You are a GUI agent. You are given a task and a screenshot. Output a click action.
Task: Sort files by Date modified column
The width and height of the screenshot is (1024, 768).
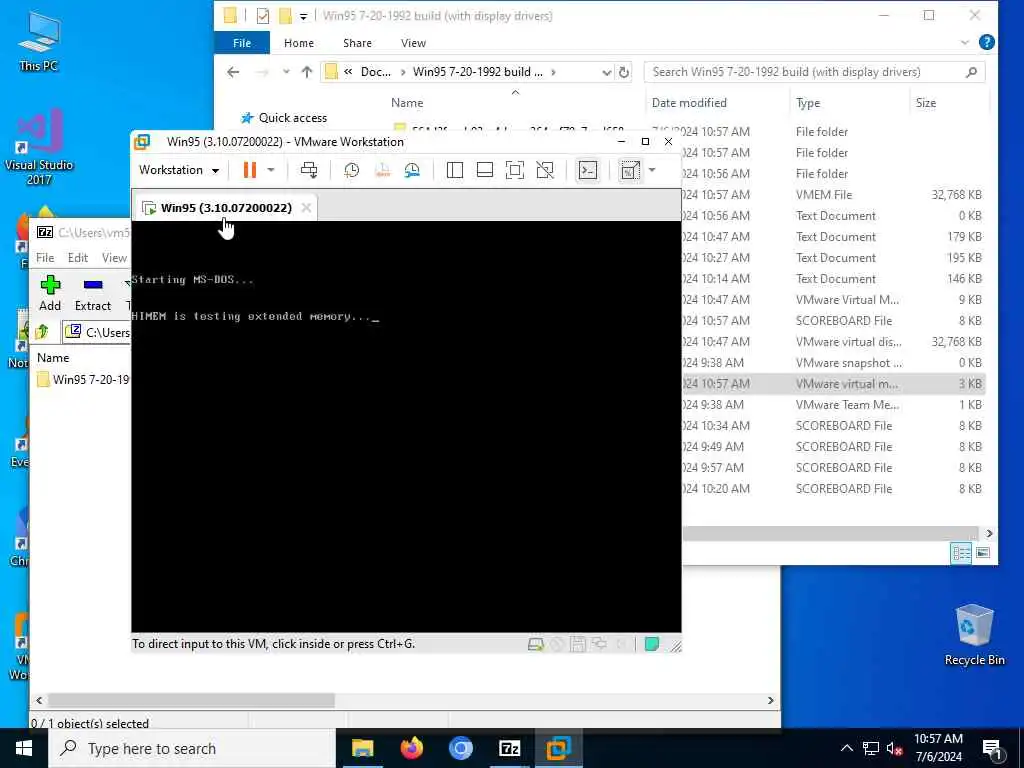[x=689, y=103]
